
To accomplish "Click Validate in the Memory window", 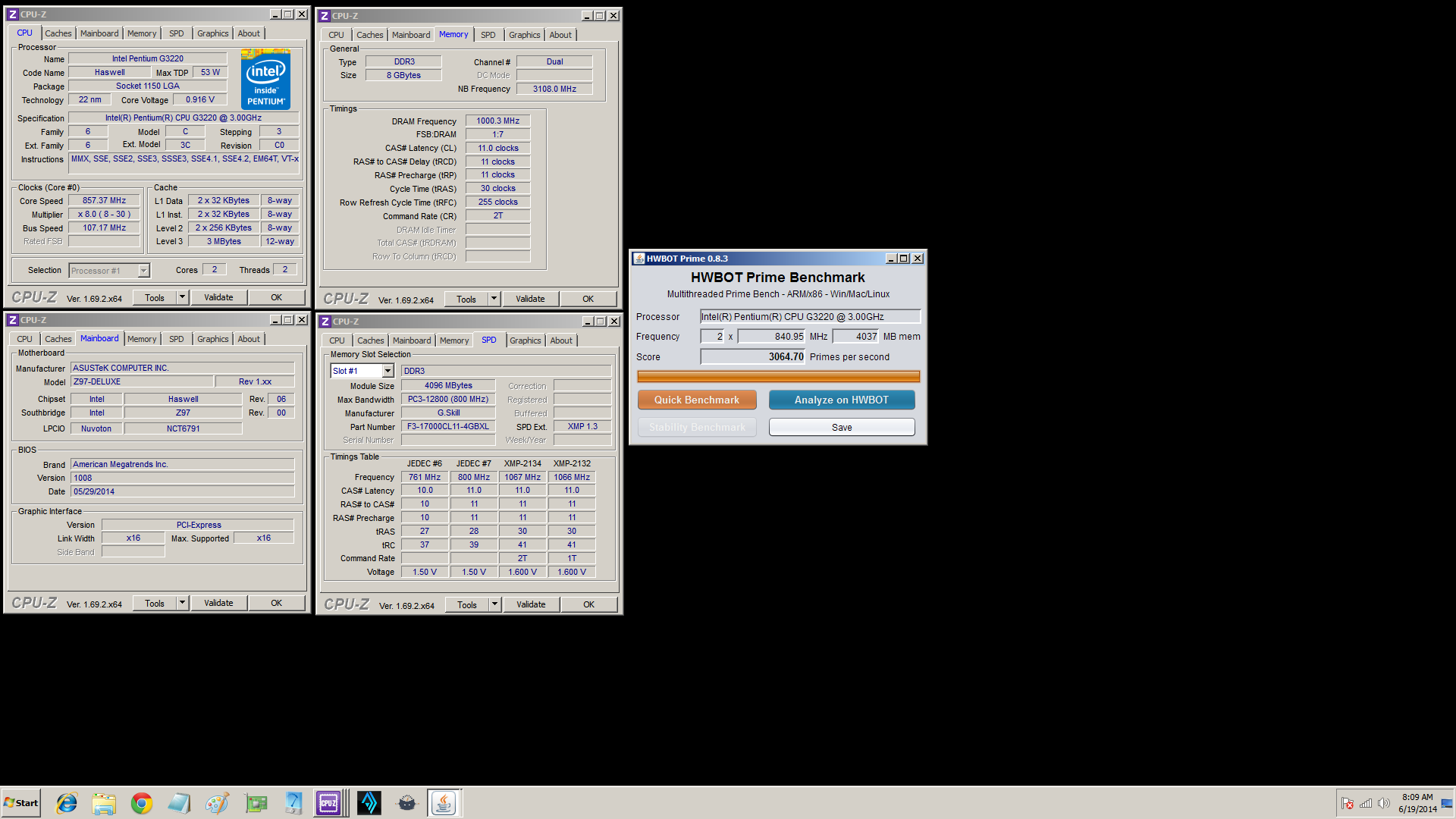I will click(530, 299).
